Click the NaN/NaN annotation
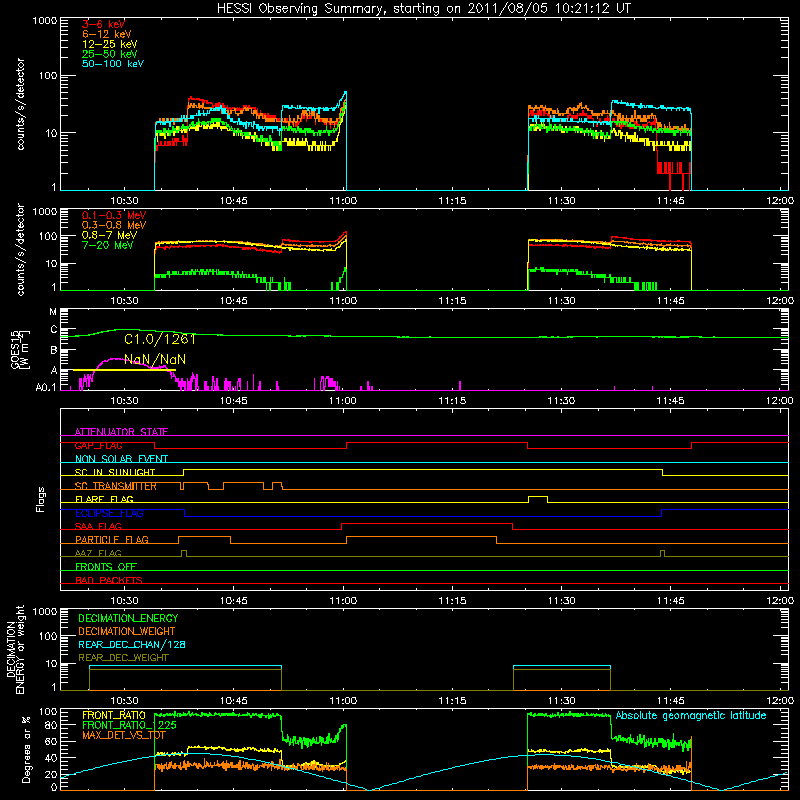The height and width of the screenshot is (800, 800). (155, 359)
